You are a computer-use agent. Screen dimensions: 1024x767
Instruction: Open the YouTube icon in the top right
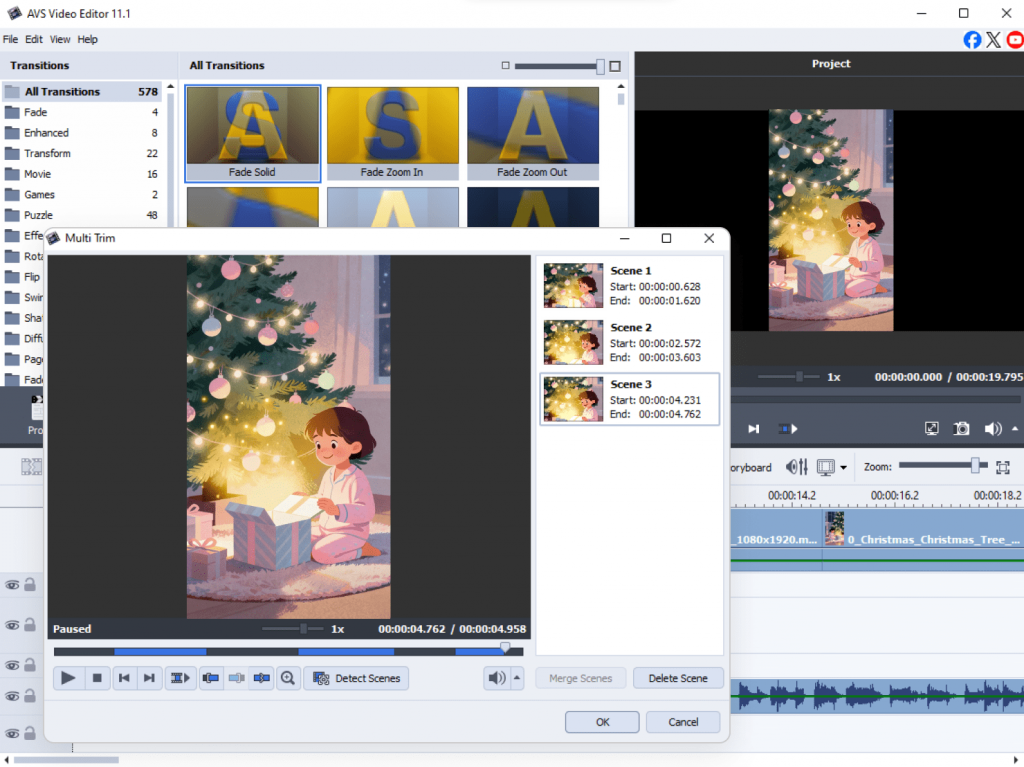(1015, 39)
